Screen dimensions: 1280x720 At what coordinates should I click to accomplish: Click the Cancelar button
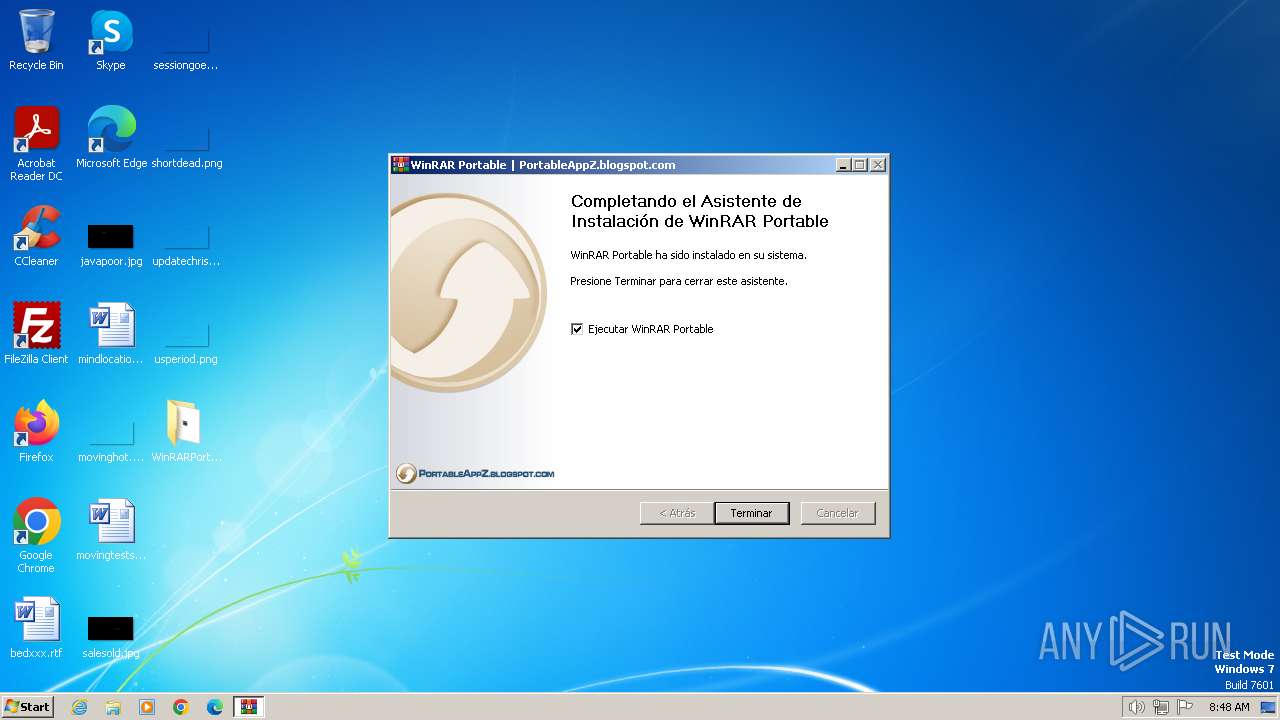click(838, 513)
